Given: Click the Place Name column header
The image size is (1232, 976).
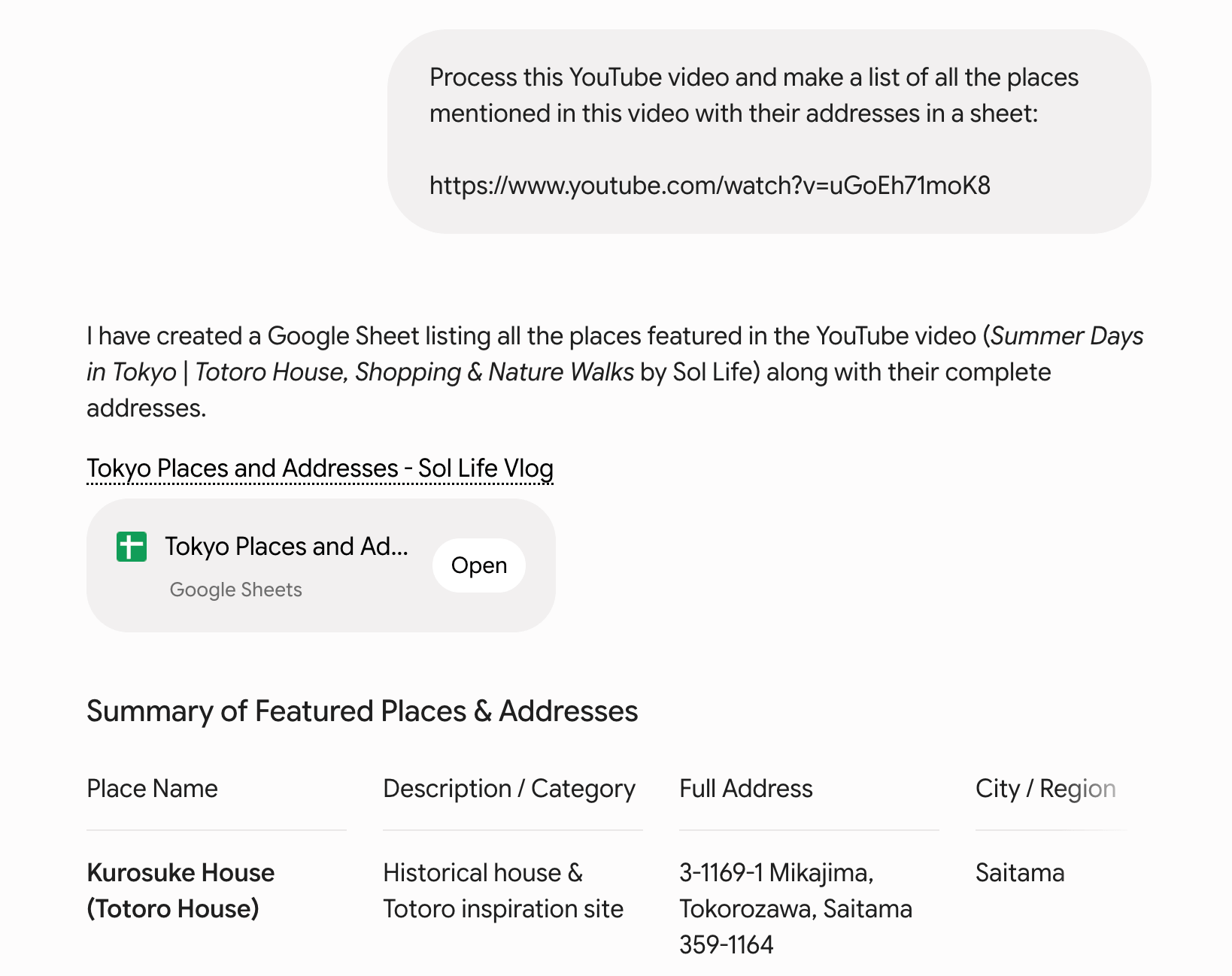Looking at the screenshot, I should 152,788.
